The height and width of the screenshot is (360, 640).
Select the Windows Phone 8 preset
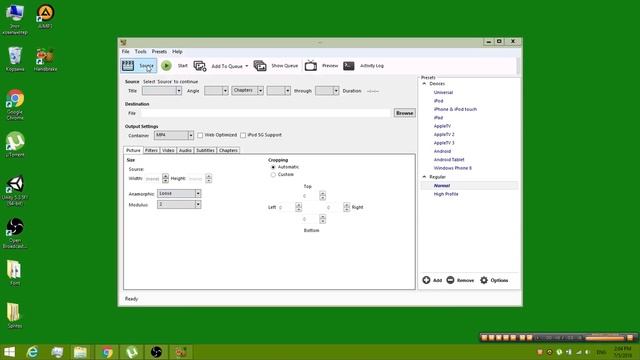coord(453,168)
